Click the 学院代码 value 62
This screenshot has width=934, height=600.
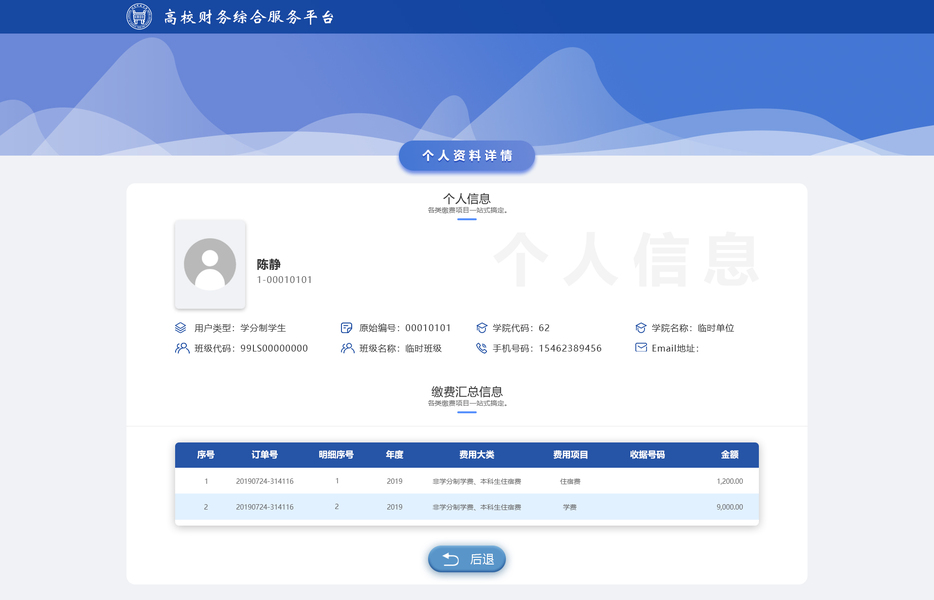(544, 328)
